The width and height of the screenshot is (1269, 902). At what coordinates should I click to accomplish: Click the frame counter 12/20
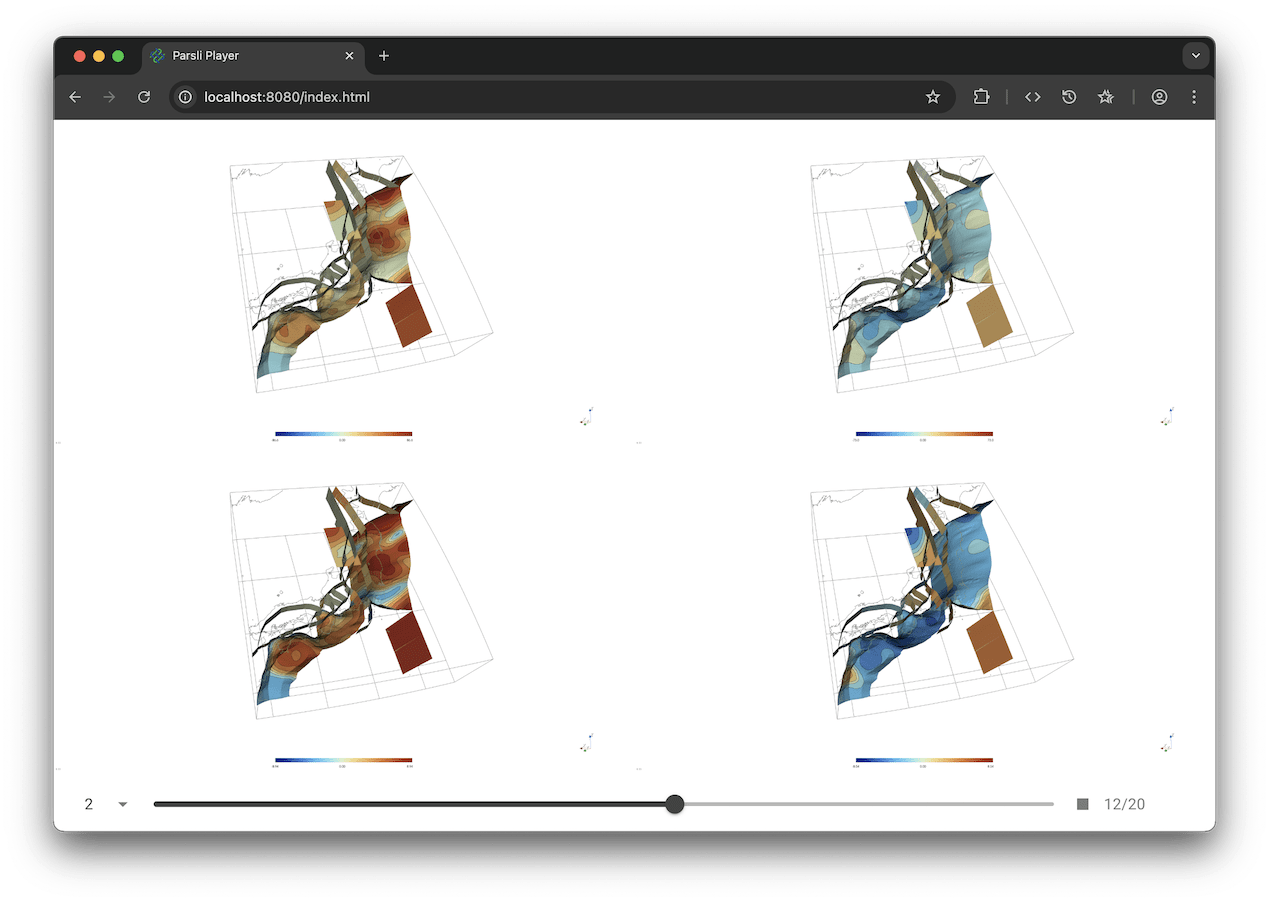(x=1125, y=804)
